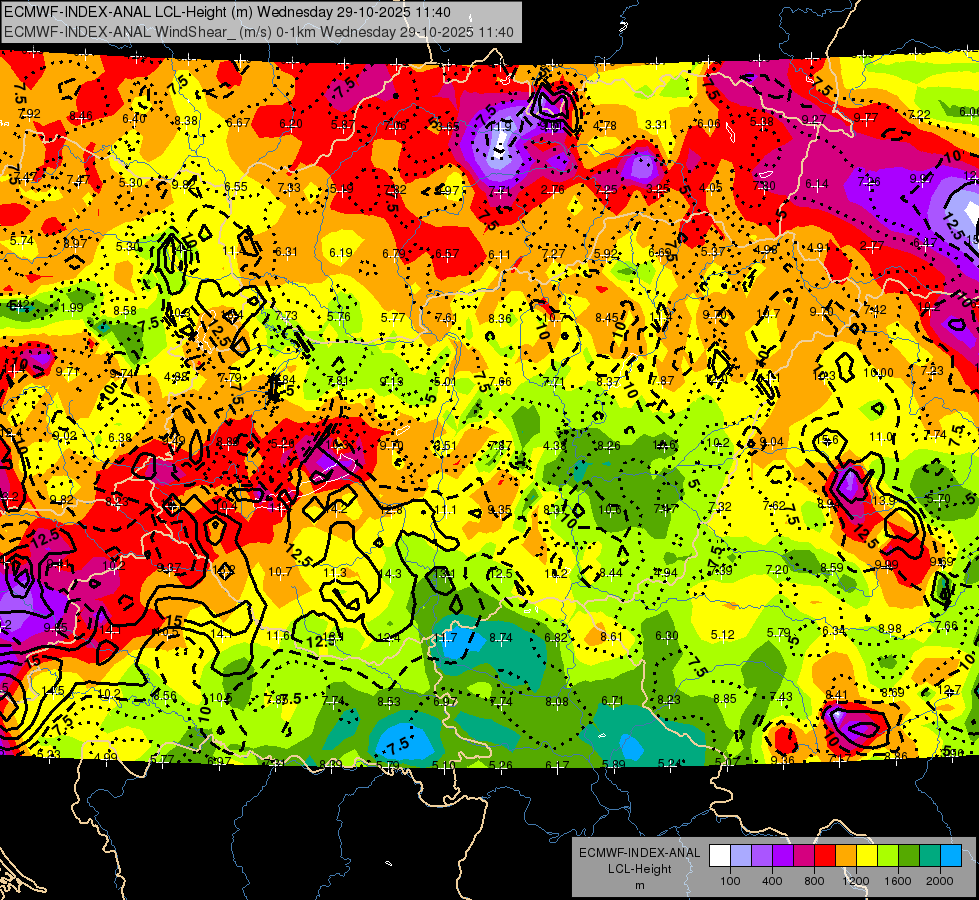Click the wind shear value 8.08
Screen dimensions: 979x900
pos(557,701)
